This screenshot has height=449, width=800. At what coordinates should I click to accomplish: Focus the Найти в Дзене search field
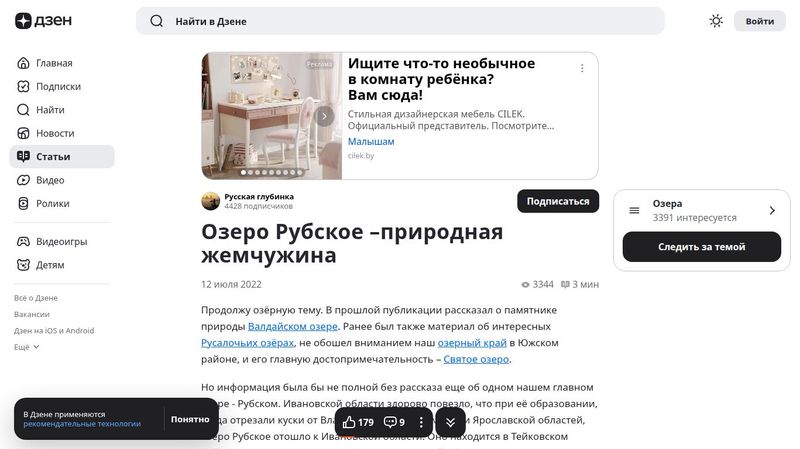tap(400, 21)
